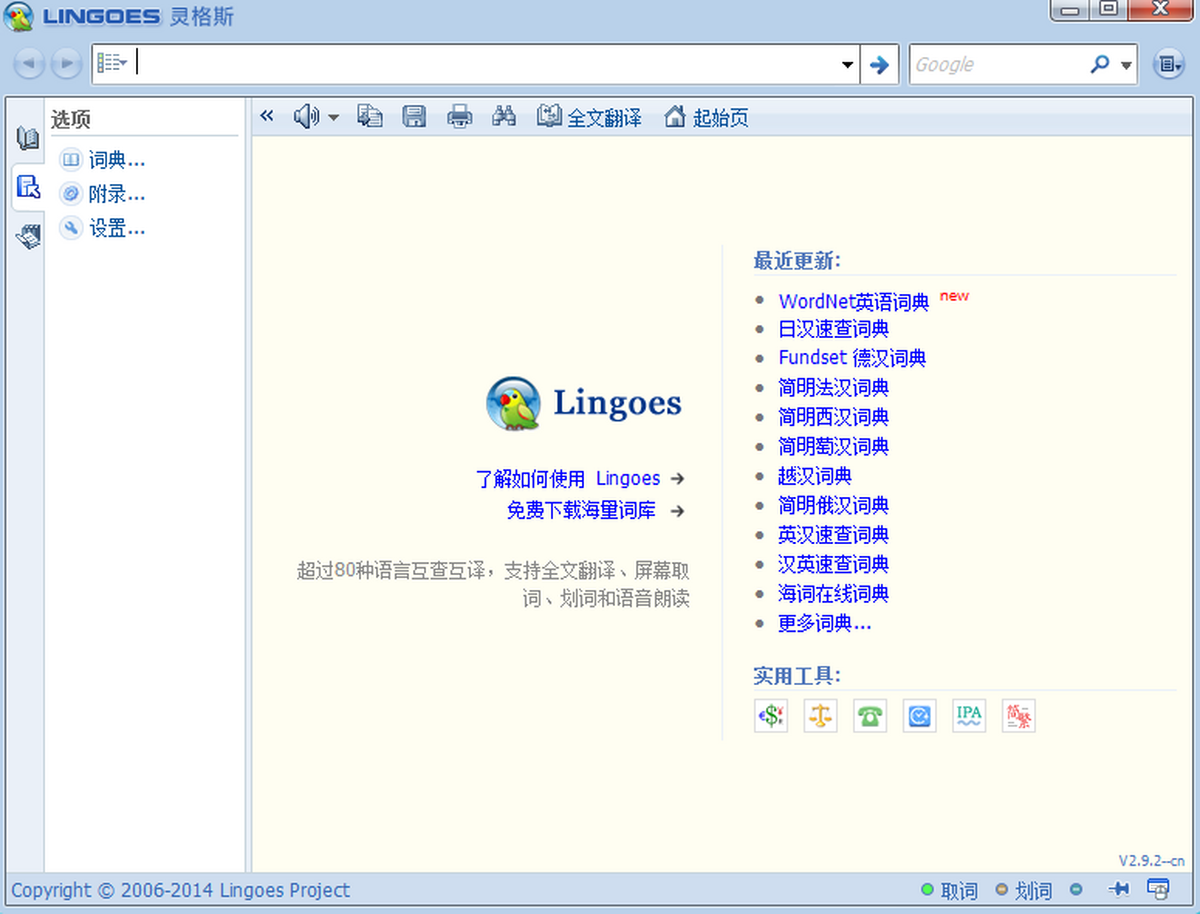This screenshot has height=914, width=1200.
Task: Click the balance scale unit converter icon
Action: [x=820, y=716]
